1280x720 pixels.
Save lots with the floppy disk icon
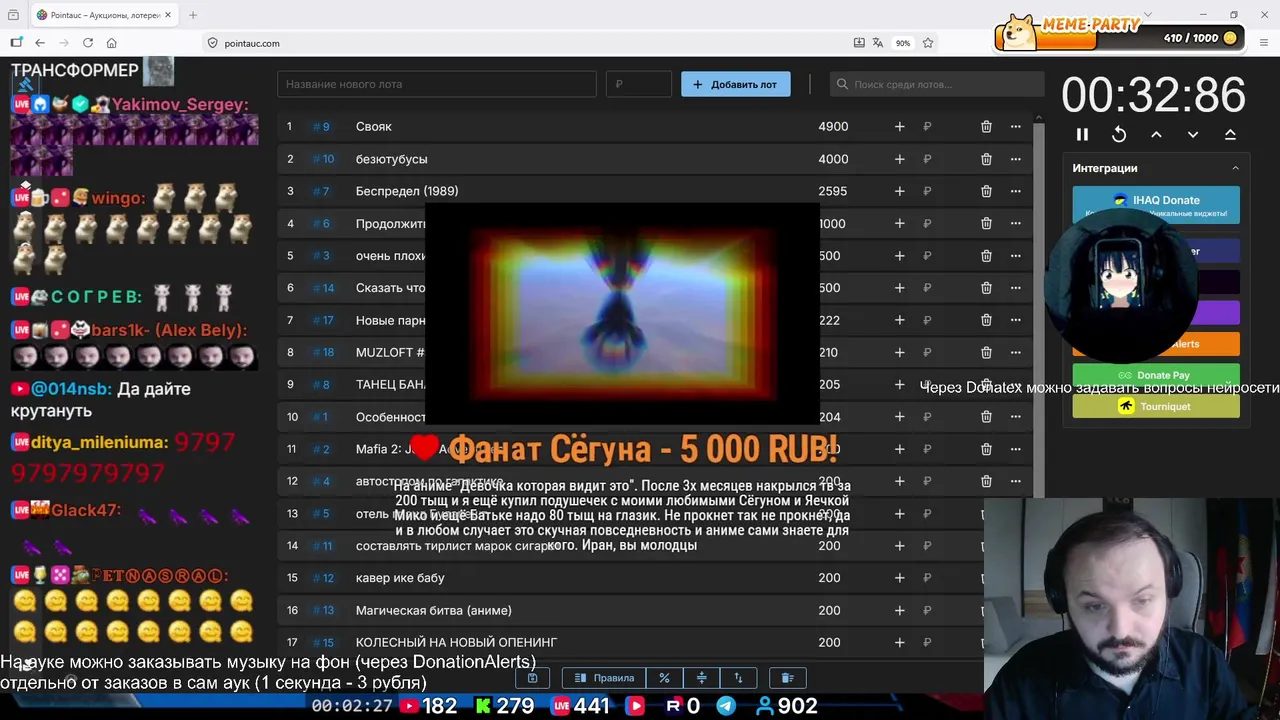click(533, 678)
